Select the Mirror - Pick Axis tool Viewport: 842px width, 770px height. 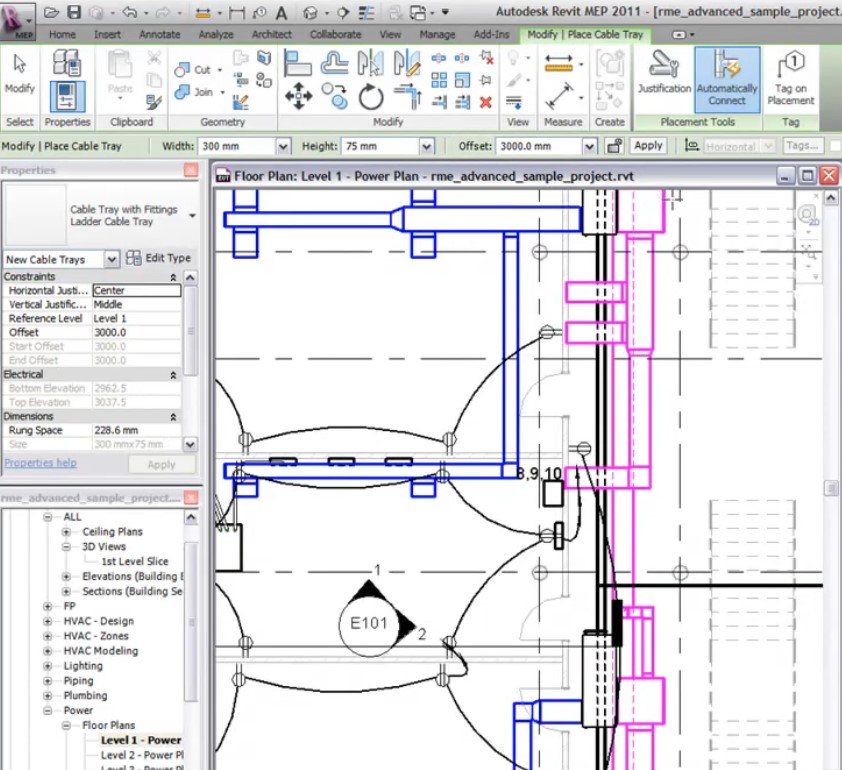[x=371, y=62]
